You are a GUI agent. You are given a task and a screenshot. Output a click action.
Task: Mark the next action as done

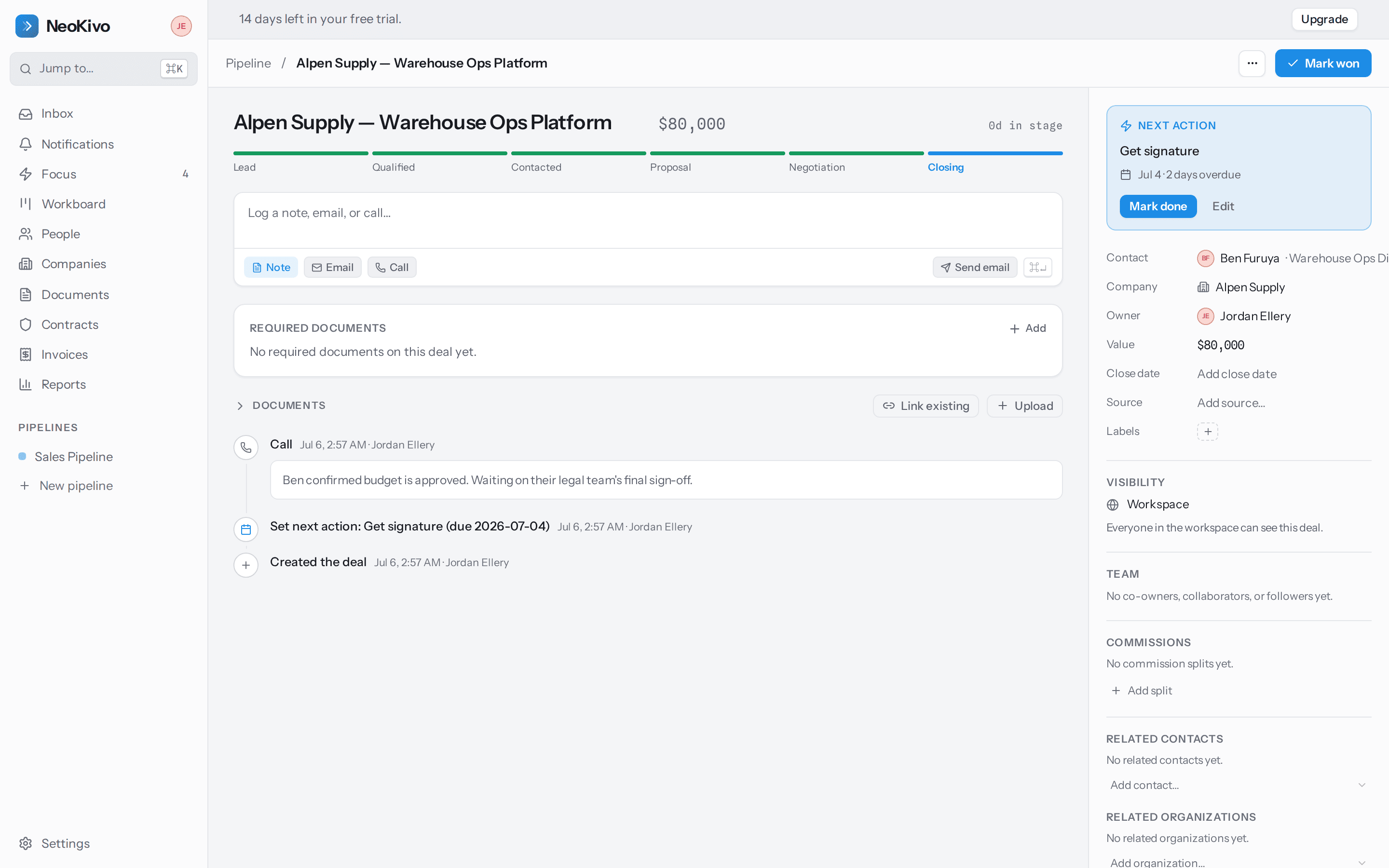tap(1157, 206)
